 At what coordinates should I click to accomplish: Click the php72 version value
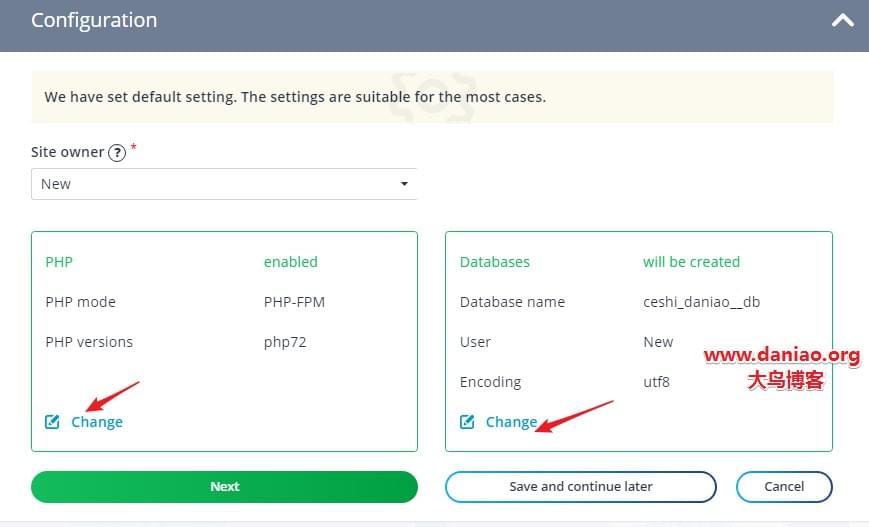click(285, 342)
